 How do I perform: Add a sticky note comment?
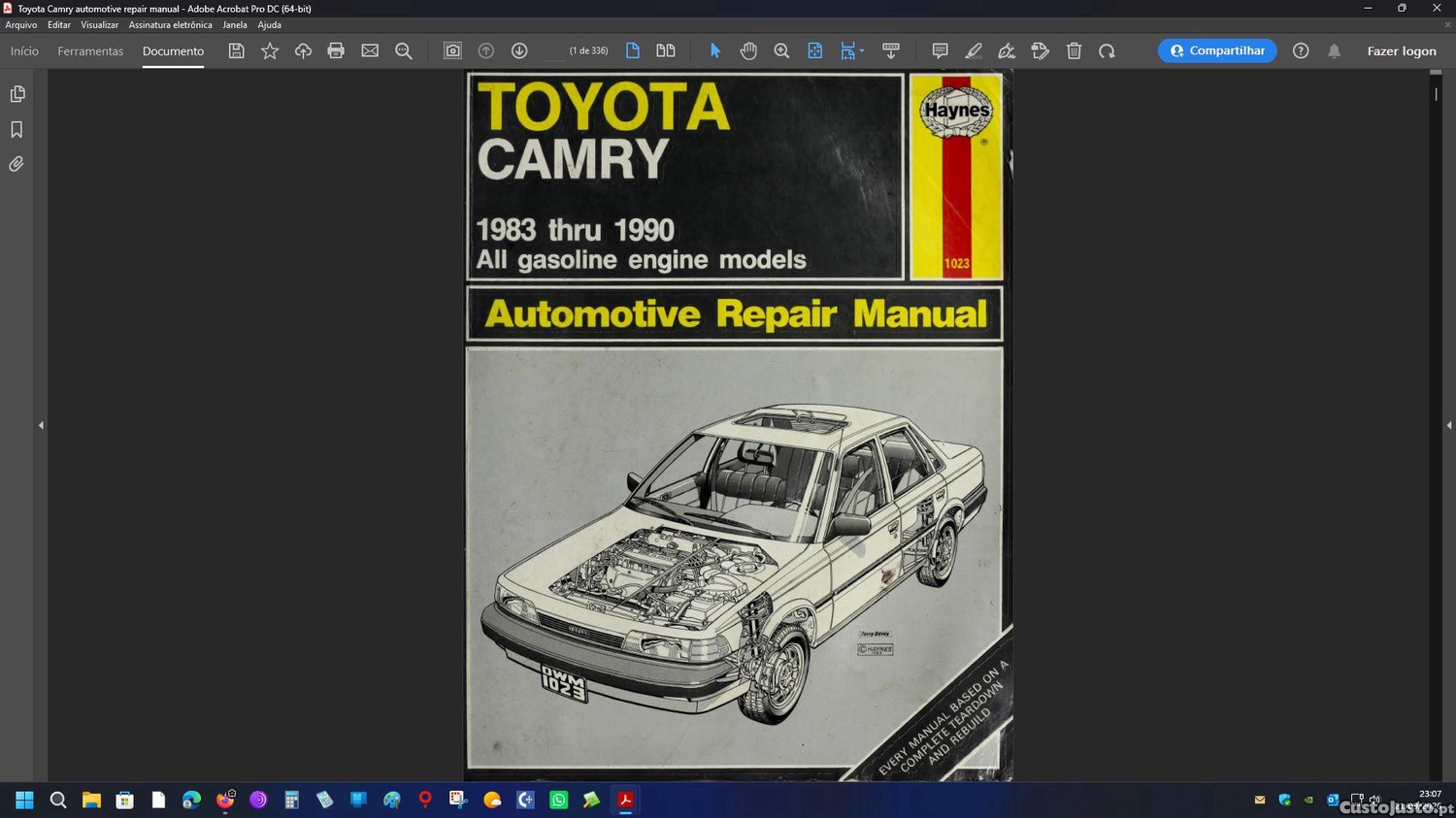coord(940,50)
